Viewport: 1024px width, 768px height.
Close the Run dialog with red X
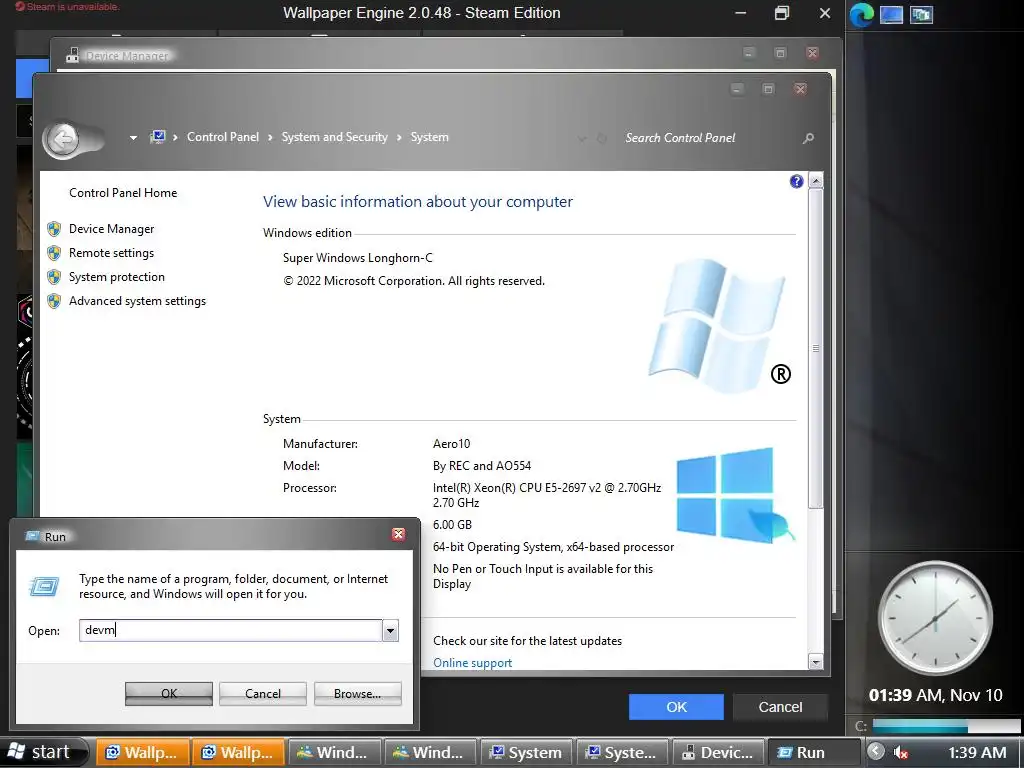[398, 535]
